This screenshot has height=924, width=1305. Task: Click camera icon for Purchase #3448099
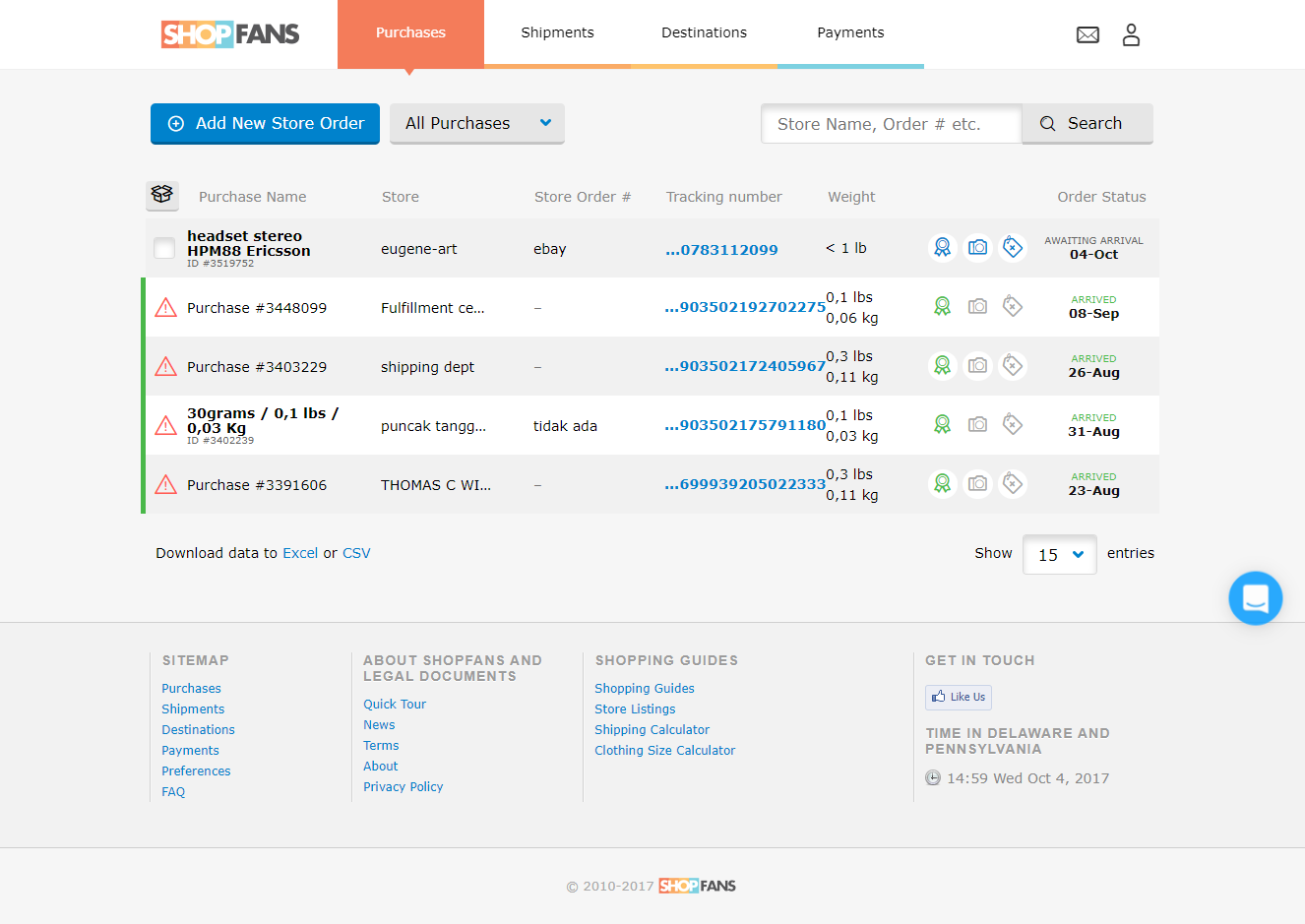977,306
